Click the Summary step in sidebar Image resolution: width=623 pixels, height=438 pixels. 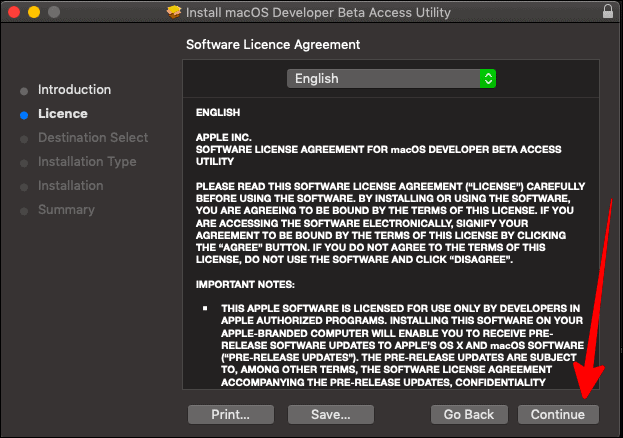click(x=66, y=210)
